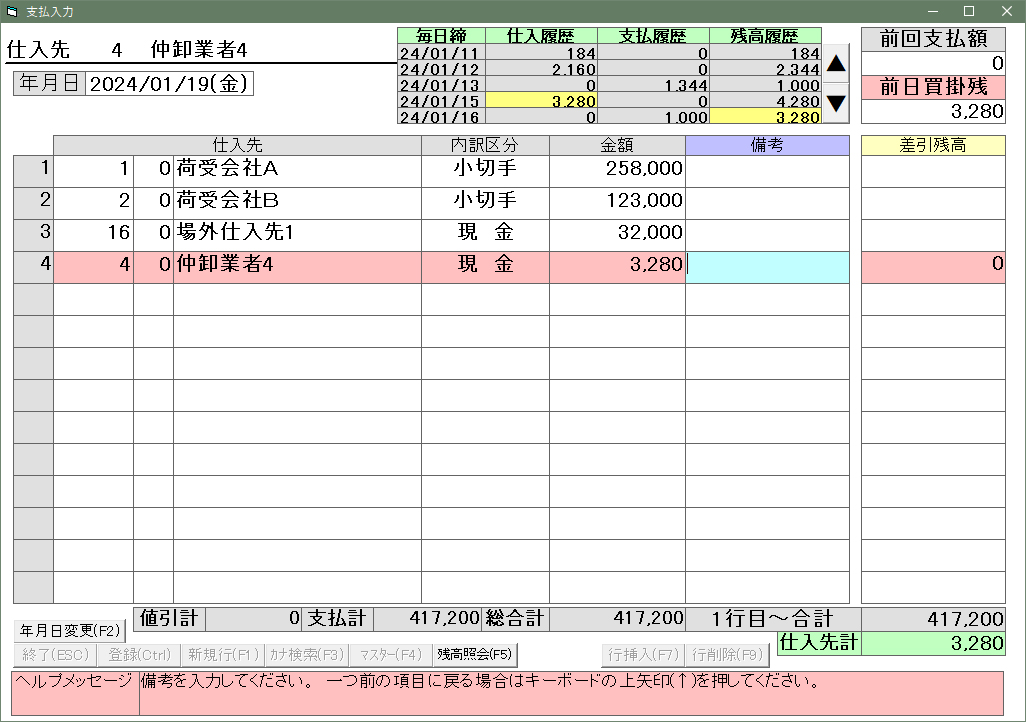This screenshot has height=722, width=1026.
Task: Click the yellow 3,280 仕入履歴 cell
Action: (x=541, y=101)
